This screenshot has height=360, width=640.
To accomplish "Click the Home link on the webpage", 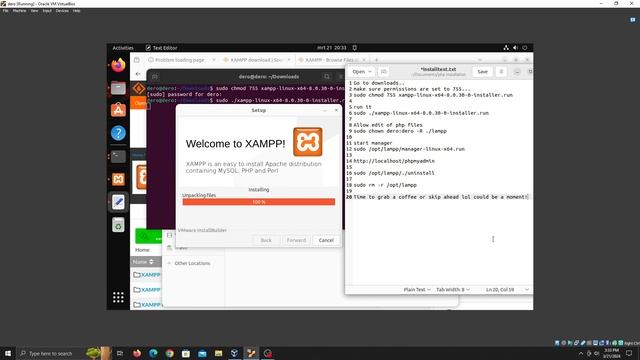I will (x=142, y=250).
